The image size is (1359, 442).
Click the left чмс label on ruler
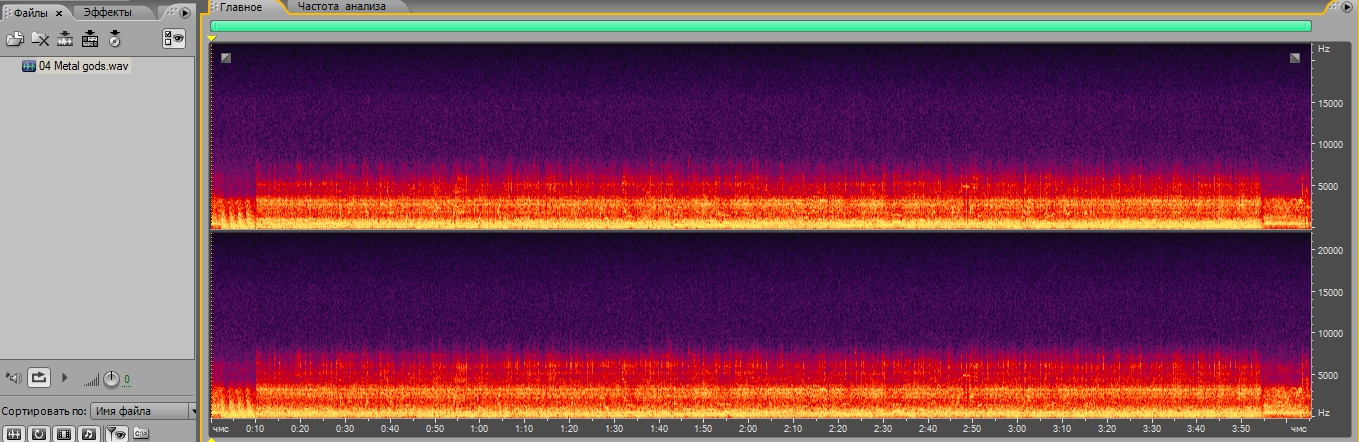[x=221, y=428]
